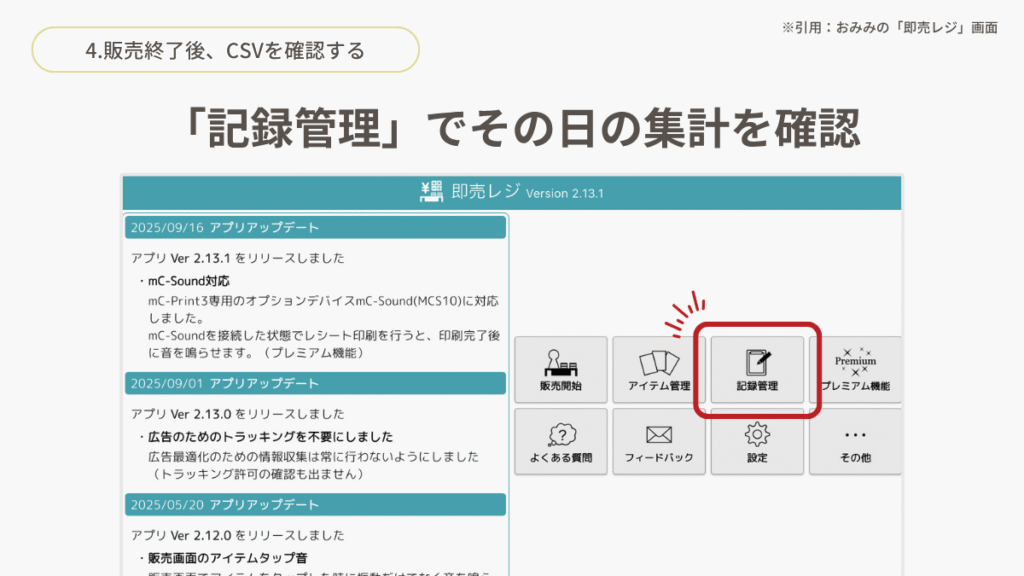This screenshot has width=1024, height=576.
Task: Click the Version 2.13.1 text in header
Action: click(x=564, y=193)
